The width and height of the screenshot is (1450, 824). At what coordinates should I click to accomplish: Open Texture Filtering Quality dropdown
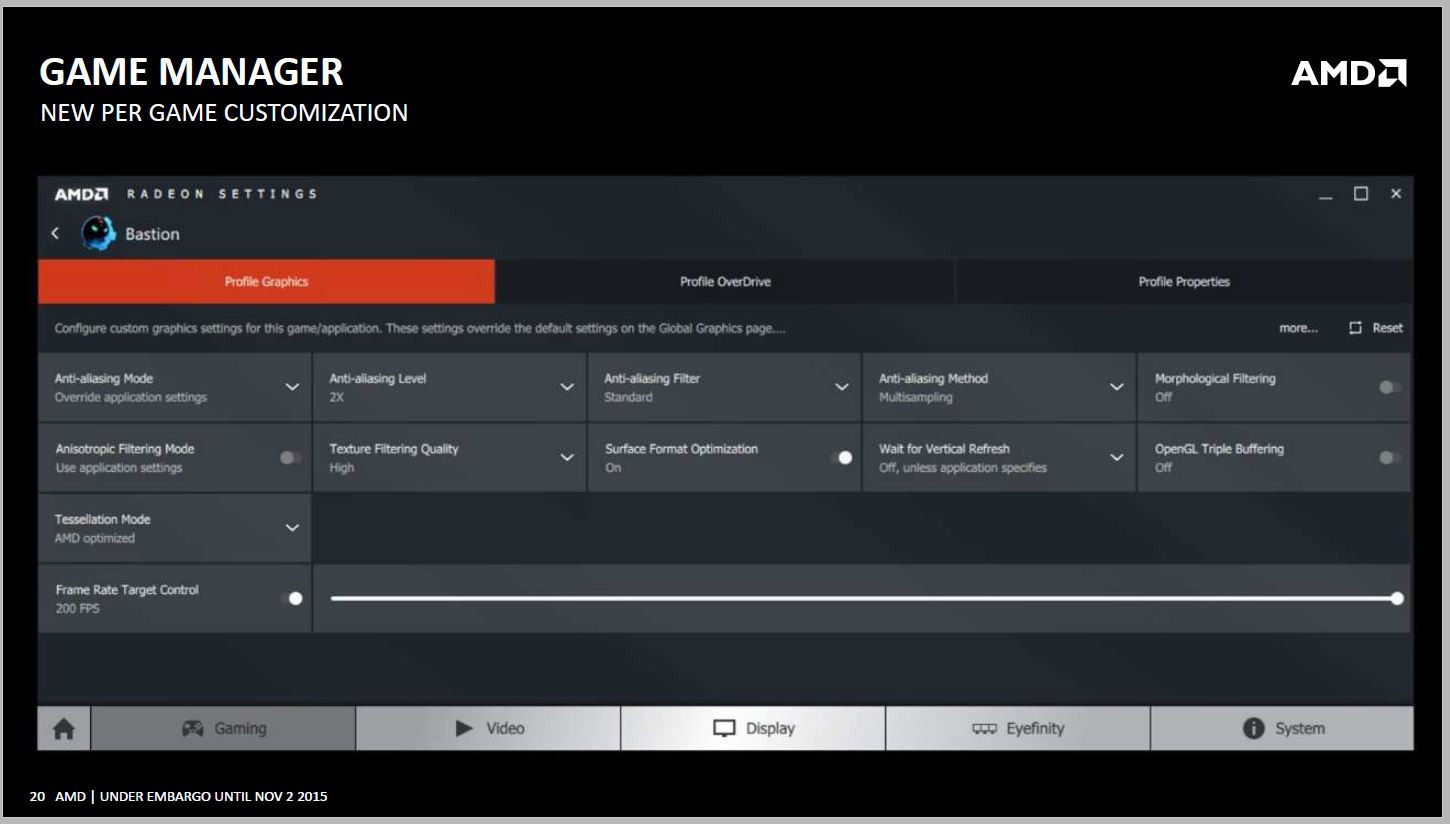[x=567, y=457]
